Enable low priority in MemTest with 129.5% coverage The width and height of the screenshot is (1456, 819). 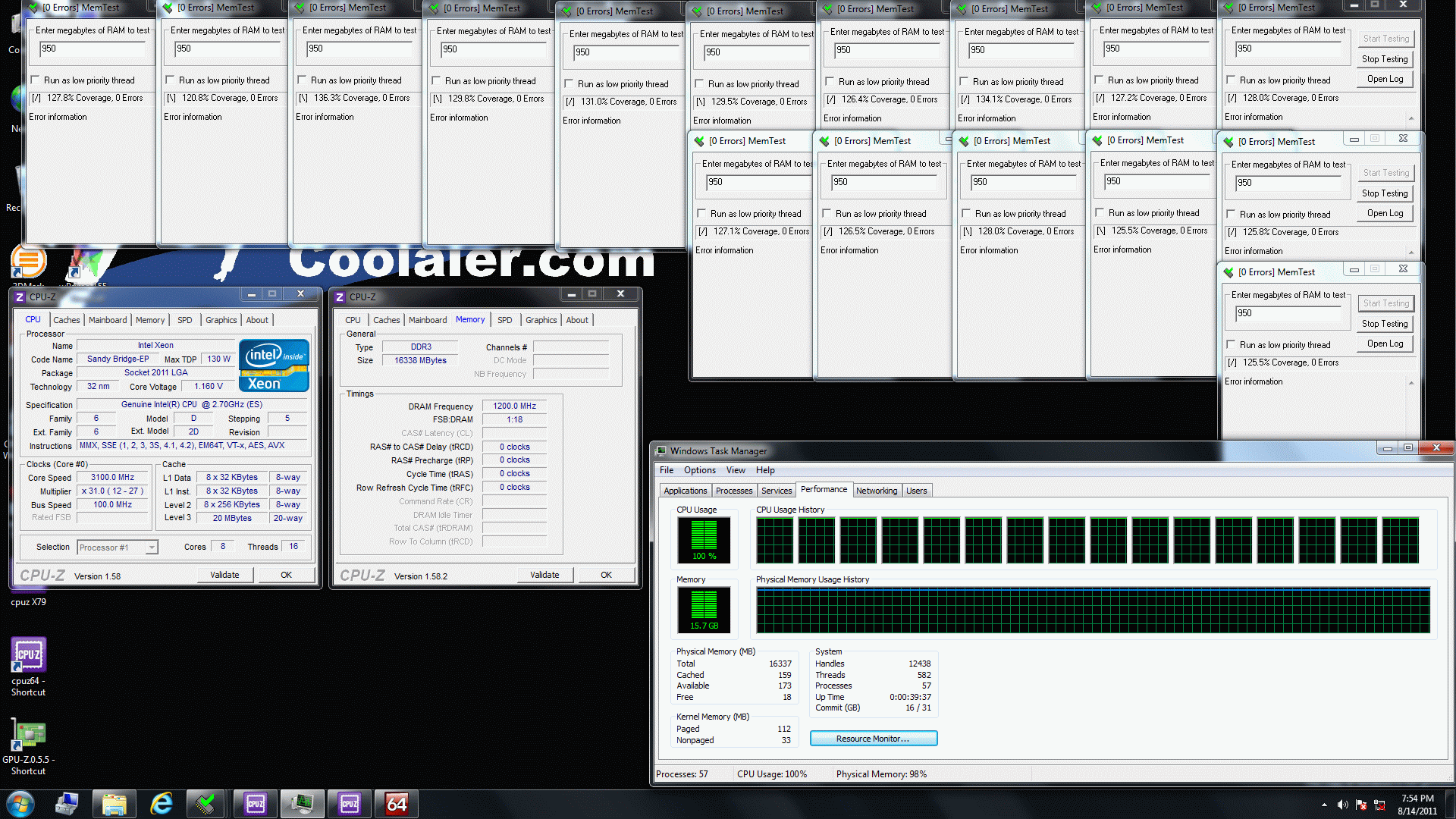[x=699, y=83]
